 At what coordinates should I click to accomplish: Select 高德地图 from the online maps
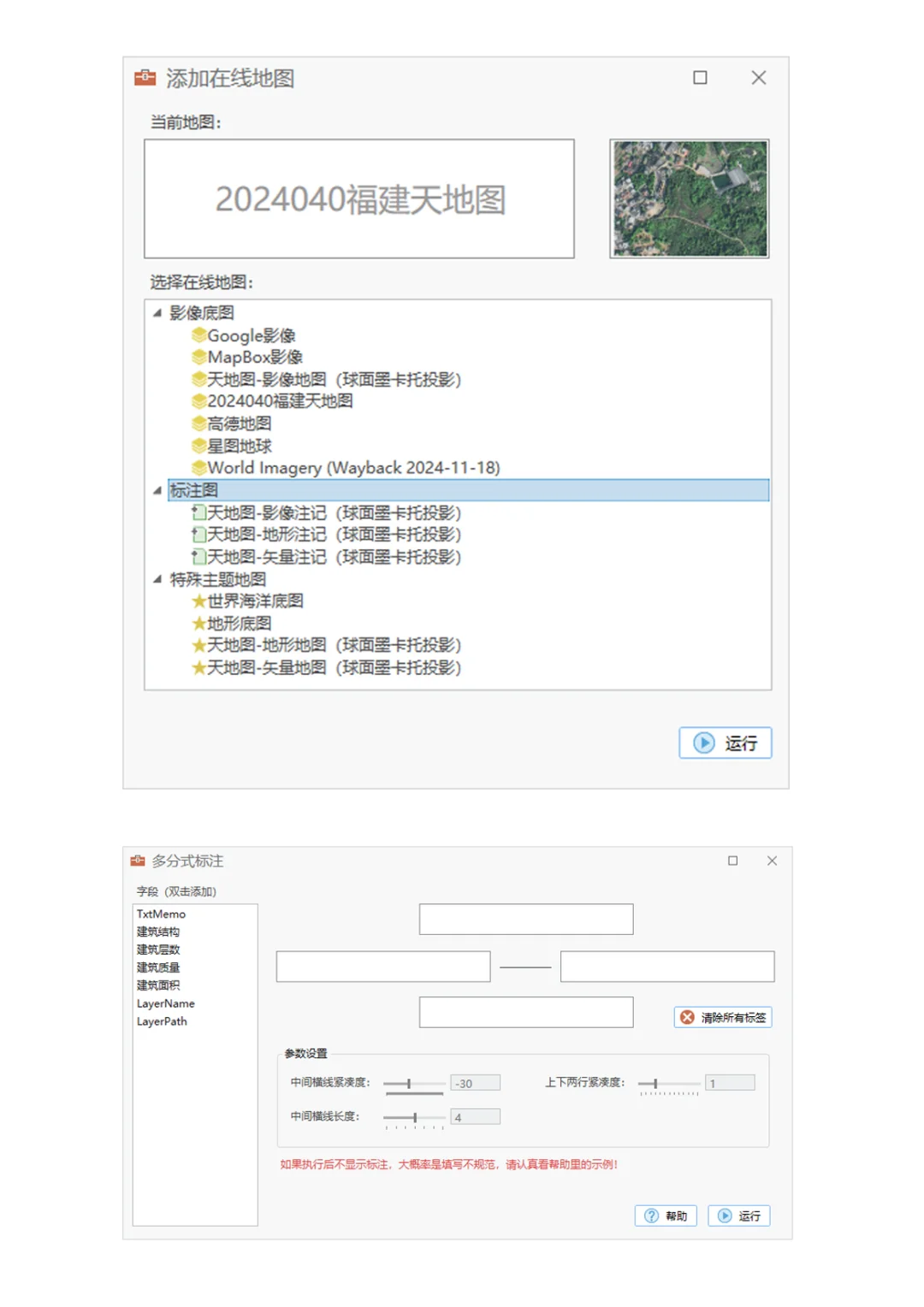pyautogui.click(x=242, y=423)
